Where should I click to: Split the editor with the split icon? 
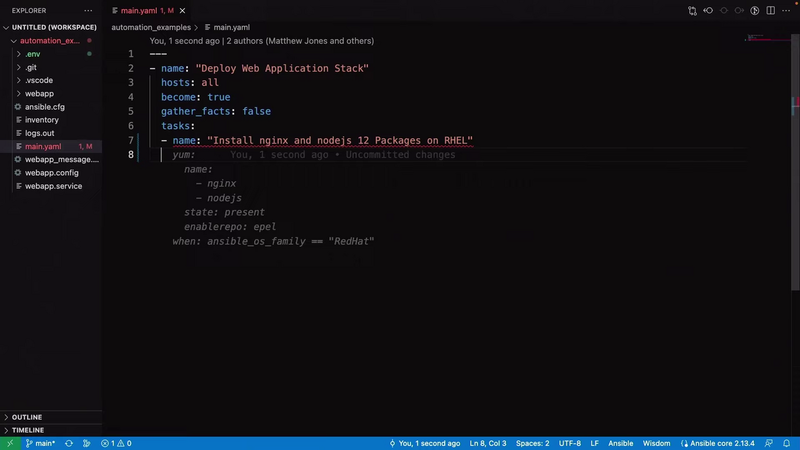[770, 10]
